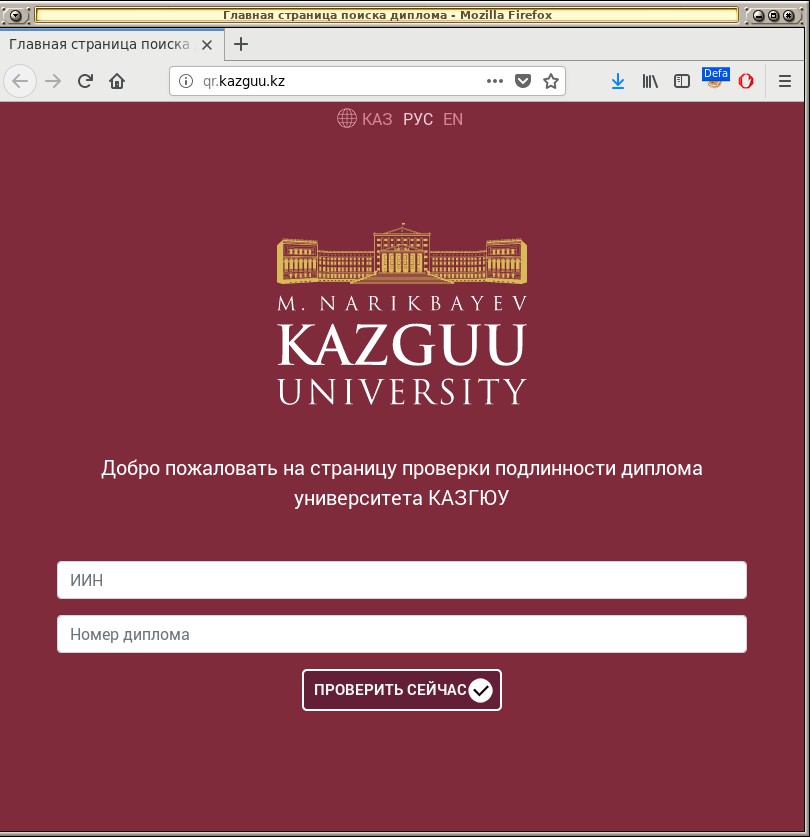Image resolution: width=810 pixels, height=837 pixels.
Task: Focus the Номер диплома input field
Action: coord(402,634)
